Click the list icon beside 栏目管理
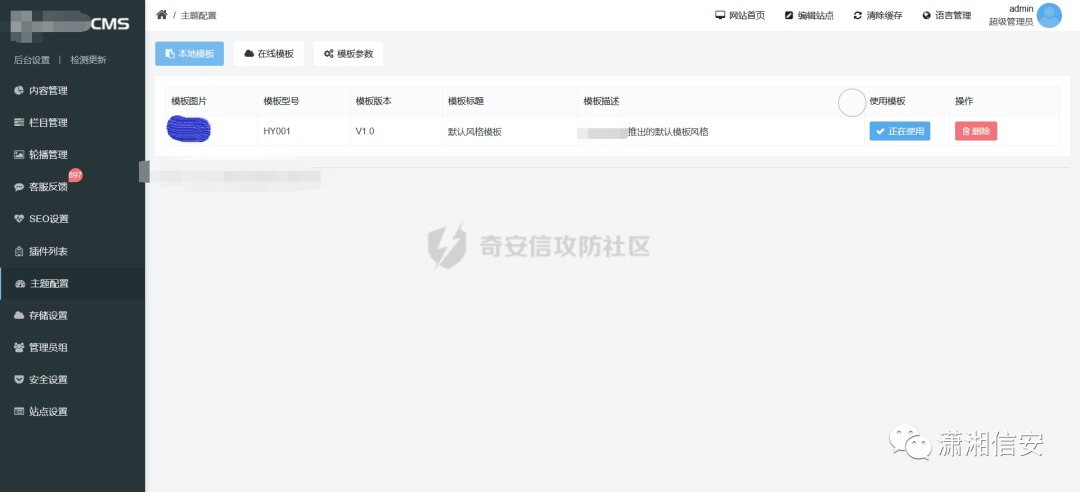Image resolution: width=1080 pixels, height=492 pixels. click(19, 123)
